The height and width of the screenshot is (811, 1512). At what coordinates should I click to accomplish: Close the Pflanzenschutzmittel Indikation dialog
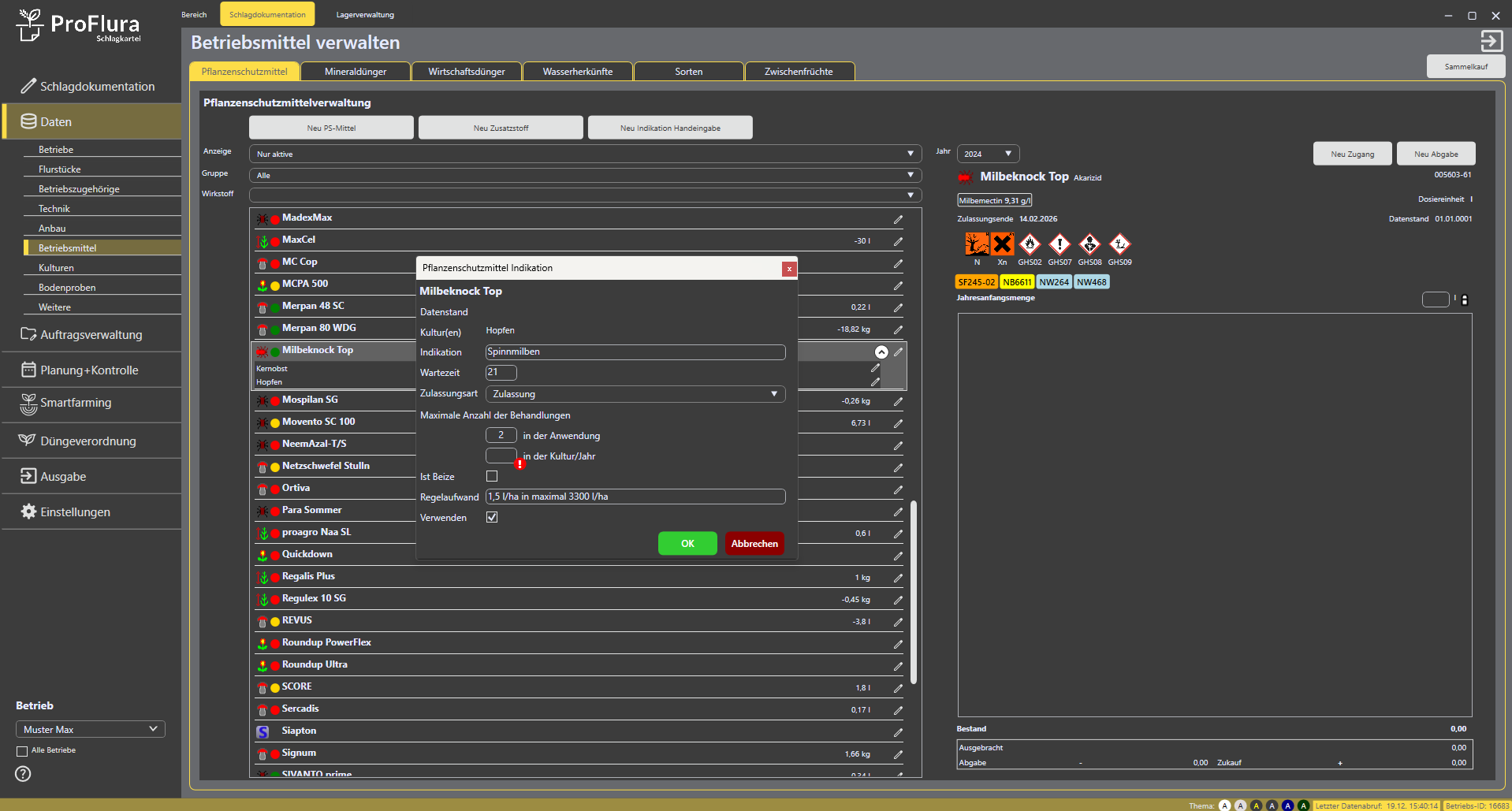click(788, 269)
